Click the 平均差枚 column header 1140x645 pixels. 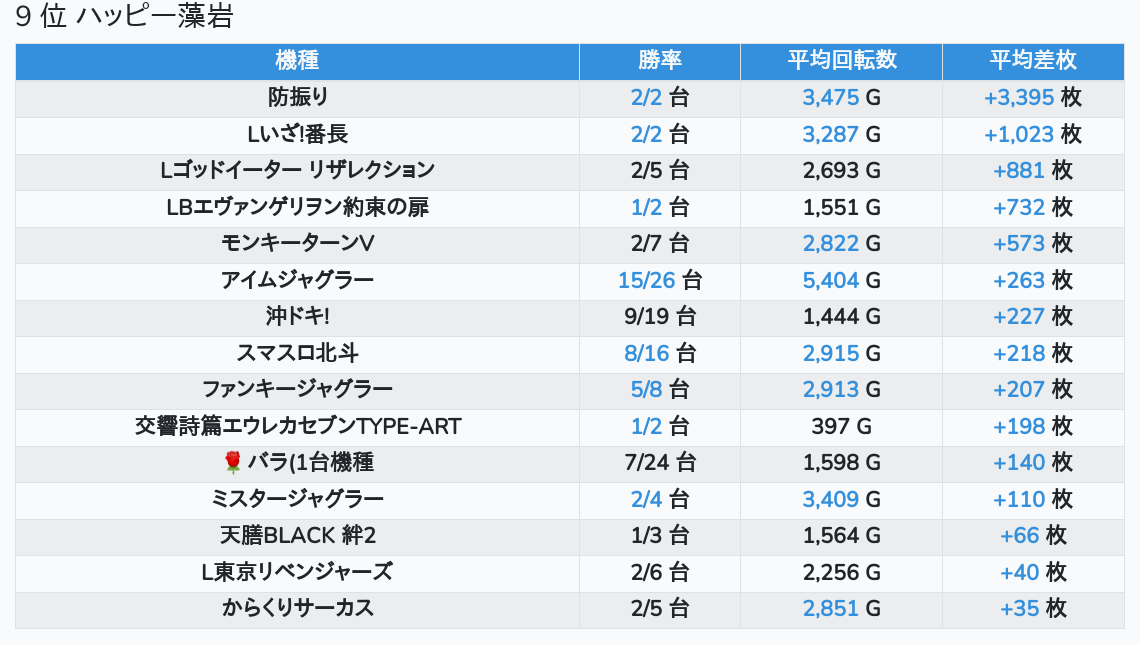coord(1032,60)
